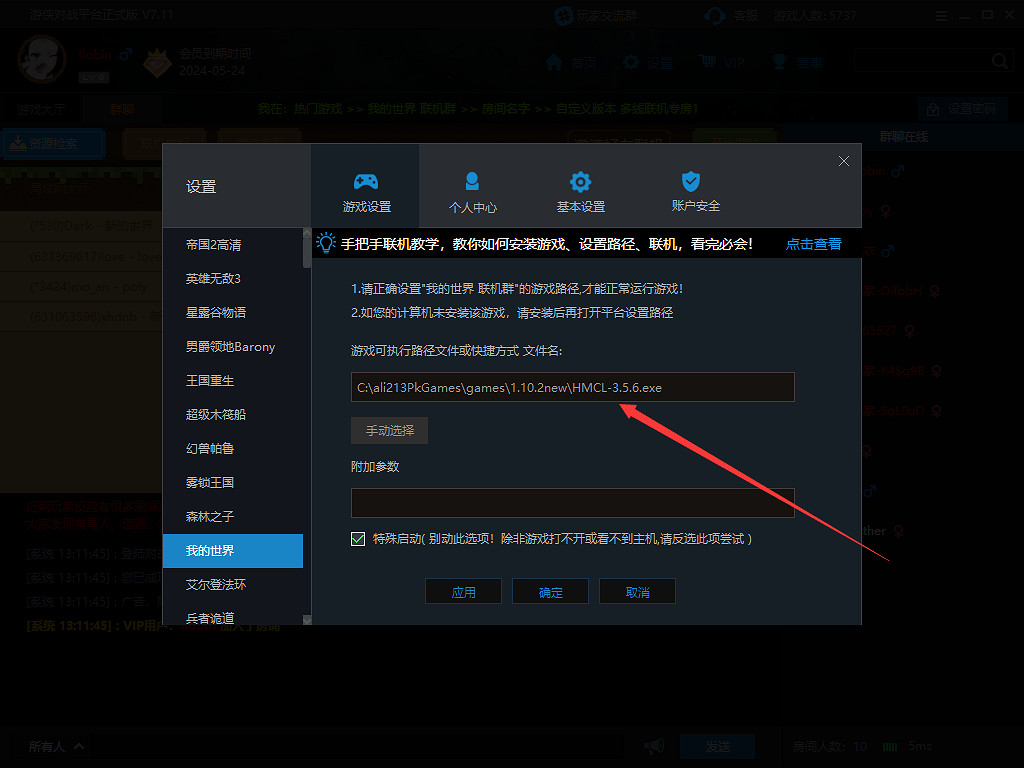Click the magnifier icon in the search box

pos(999,61)
